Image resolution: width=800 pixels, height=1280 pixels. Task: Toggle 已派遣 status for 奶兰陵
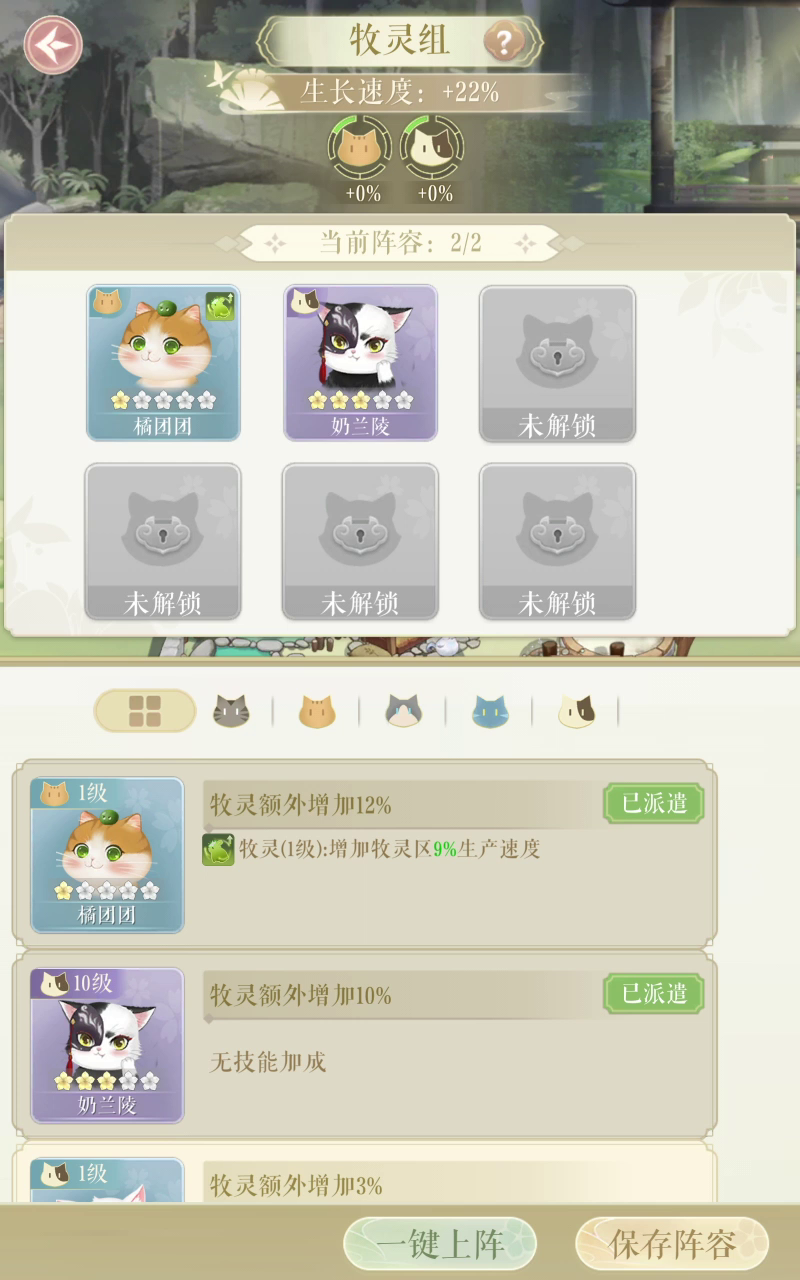(654, 994)
